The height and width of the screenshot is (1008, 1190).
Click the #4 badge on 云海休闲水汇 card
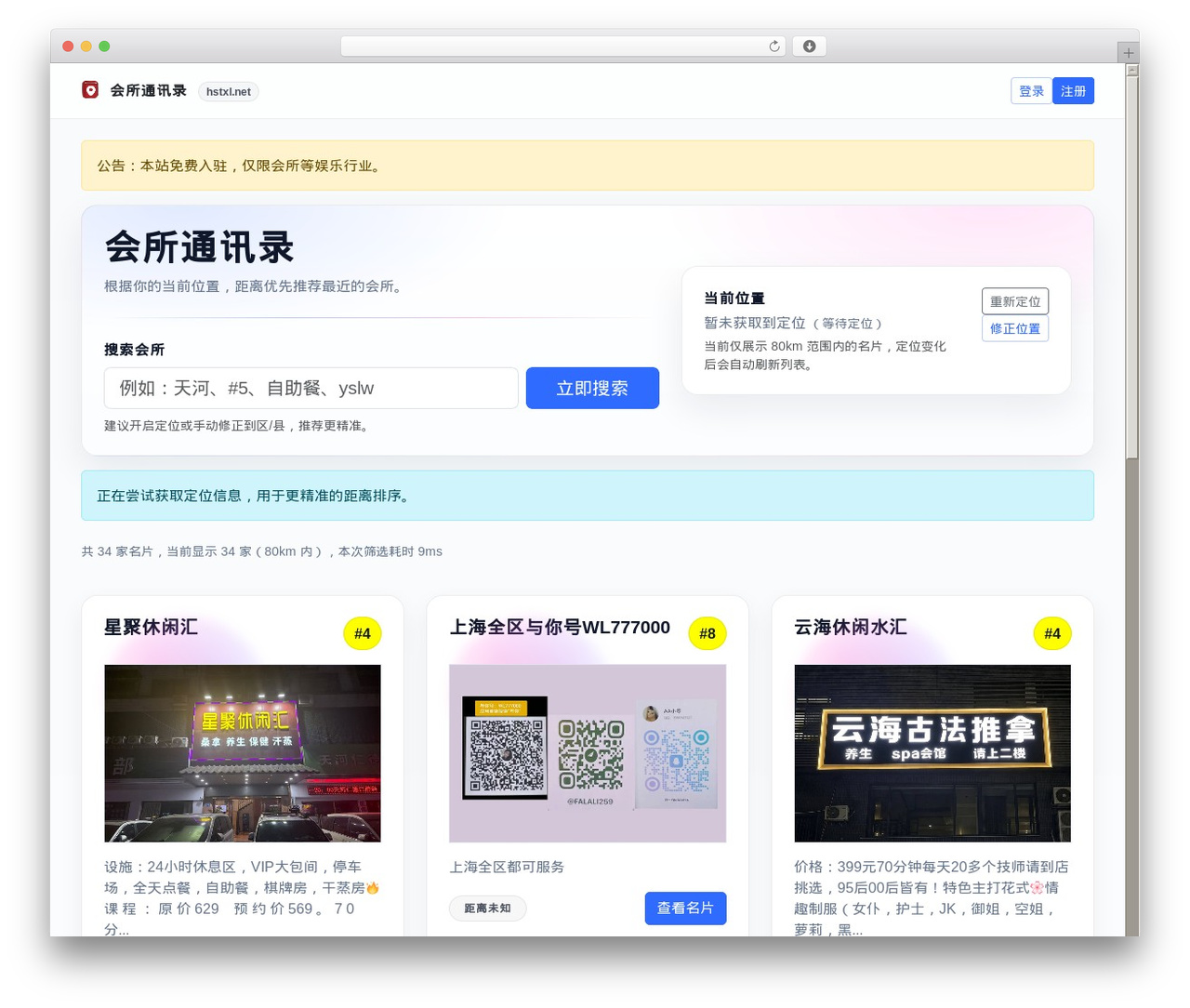1052,633
